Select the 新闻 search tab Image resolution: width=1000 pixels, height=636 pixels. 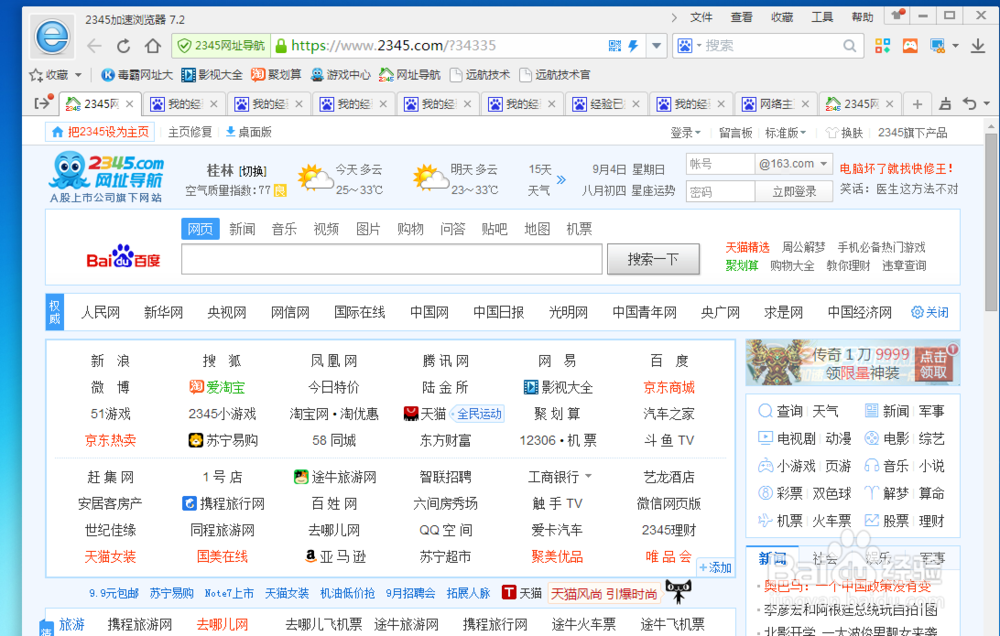pyautogui.click(x=242, y=229)
